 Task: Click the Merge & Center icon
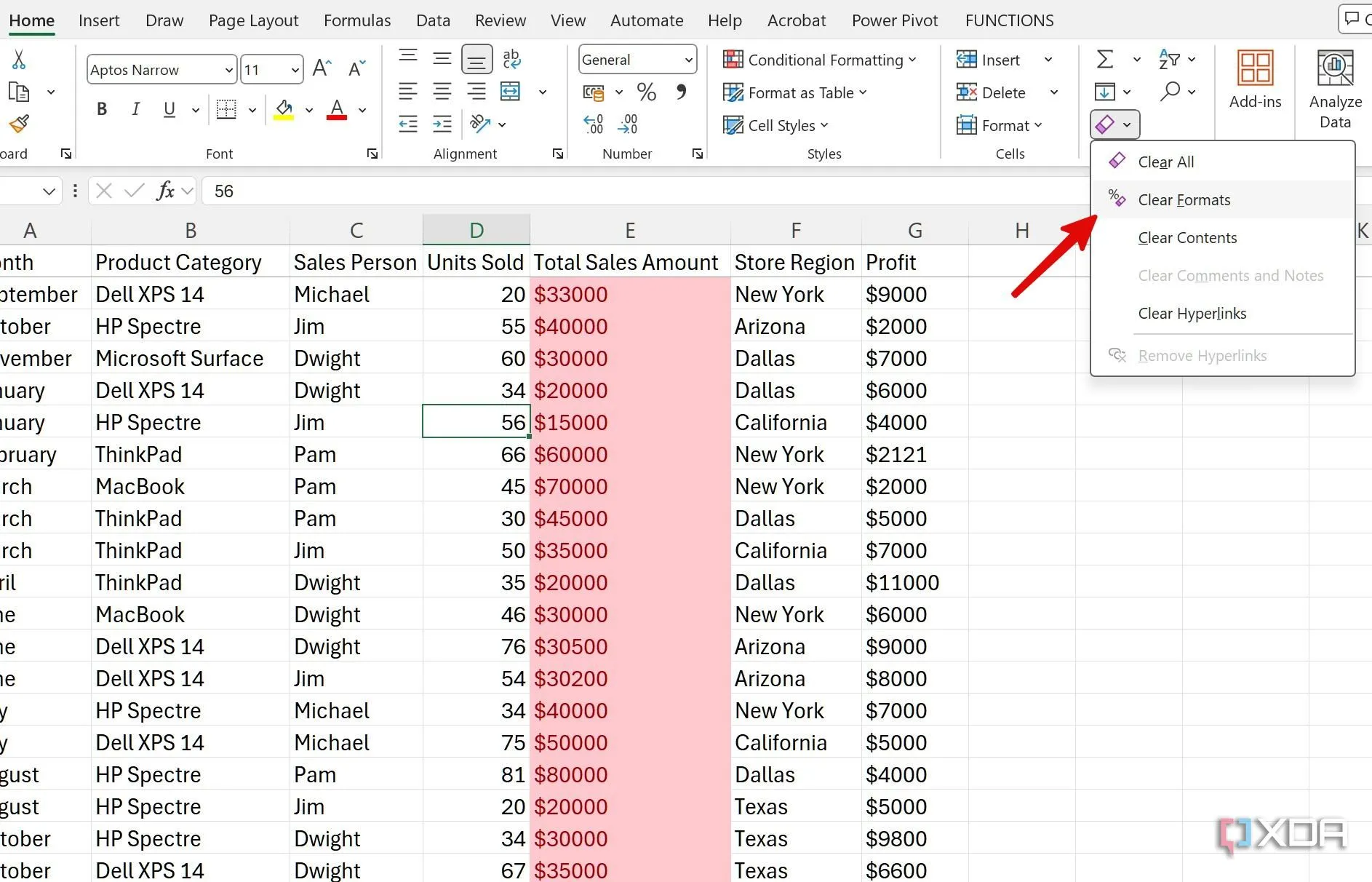tap(511, 92)
